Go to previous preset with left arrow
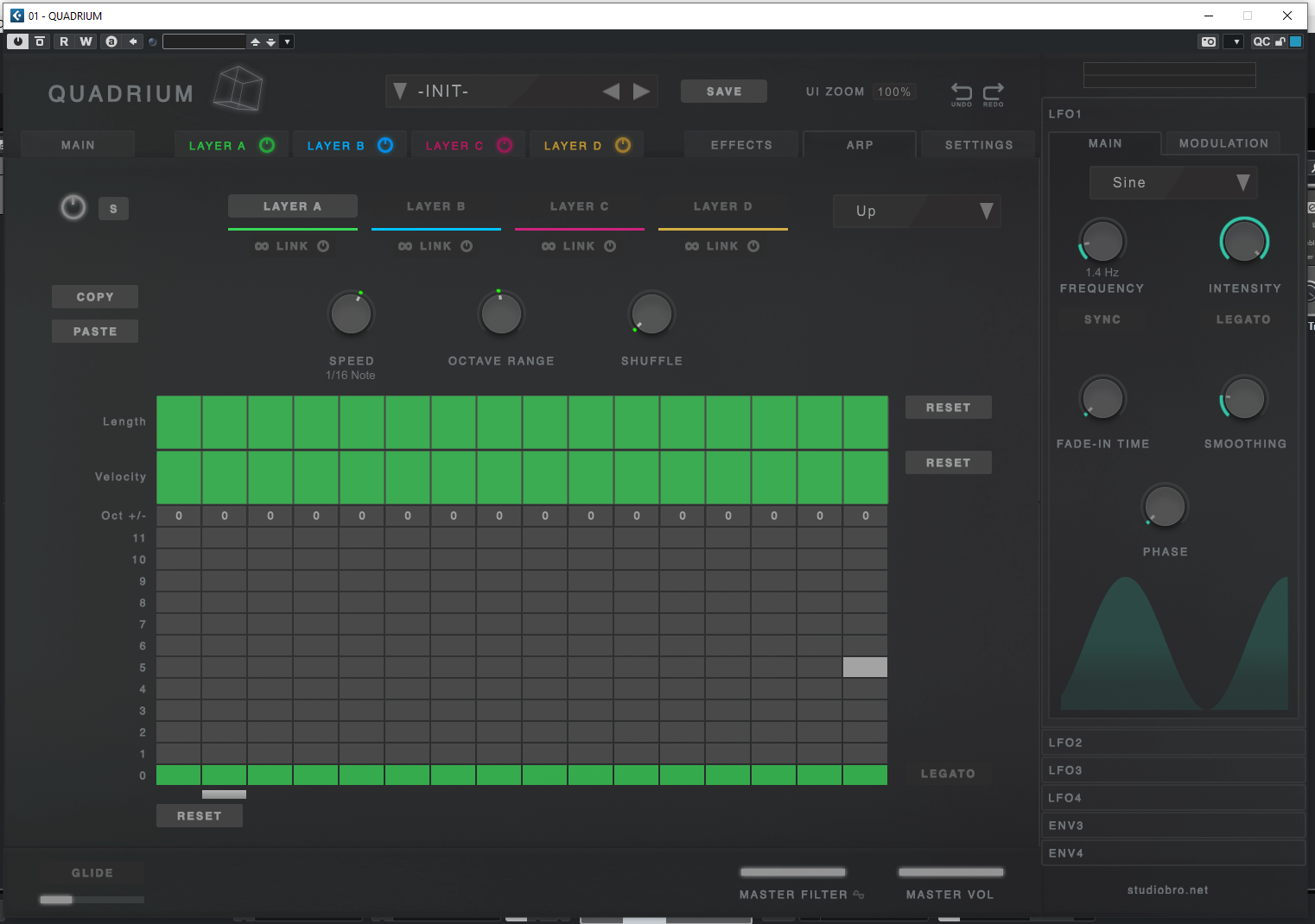Viewport: 1315px width, 924px height. (x=611, y=92)
